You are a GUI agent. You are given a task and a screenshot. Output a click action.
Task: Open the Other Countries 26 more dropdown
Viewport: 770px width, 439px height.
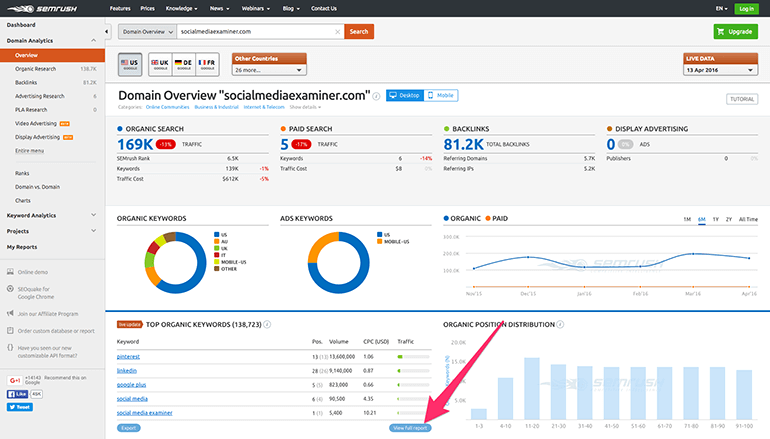click(x=269, y=70)
